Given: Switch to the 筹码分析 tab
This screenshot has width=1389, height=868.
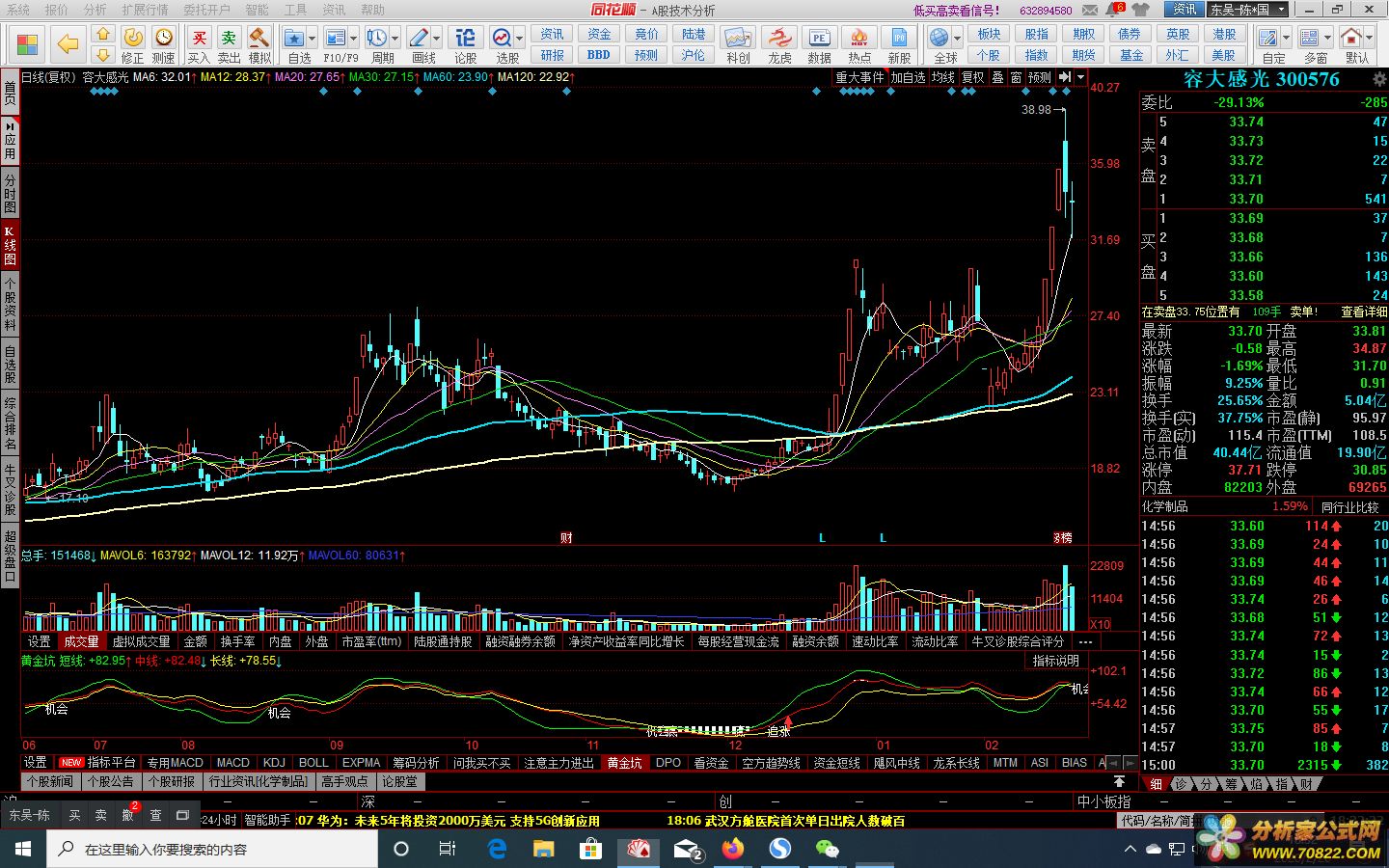Looking at the screenshot, I should (416, 763).
